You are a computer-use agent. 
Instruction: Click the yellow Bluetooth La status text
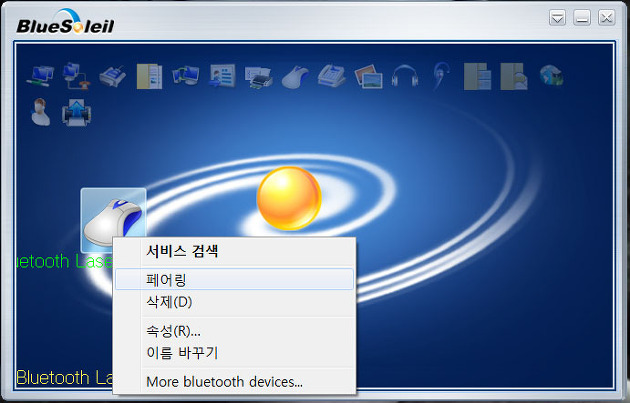64,378
